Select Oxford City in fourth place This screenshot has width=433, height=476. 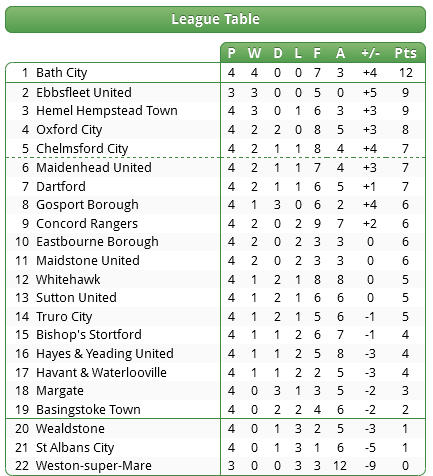pyautogui.click(x=69, y=130)
